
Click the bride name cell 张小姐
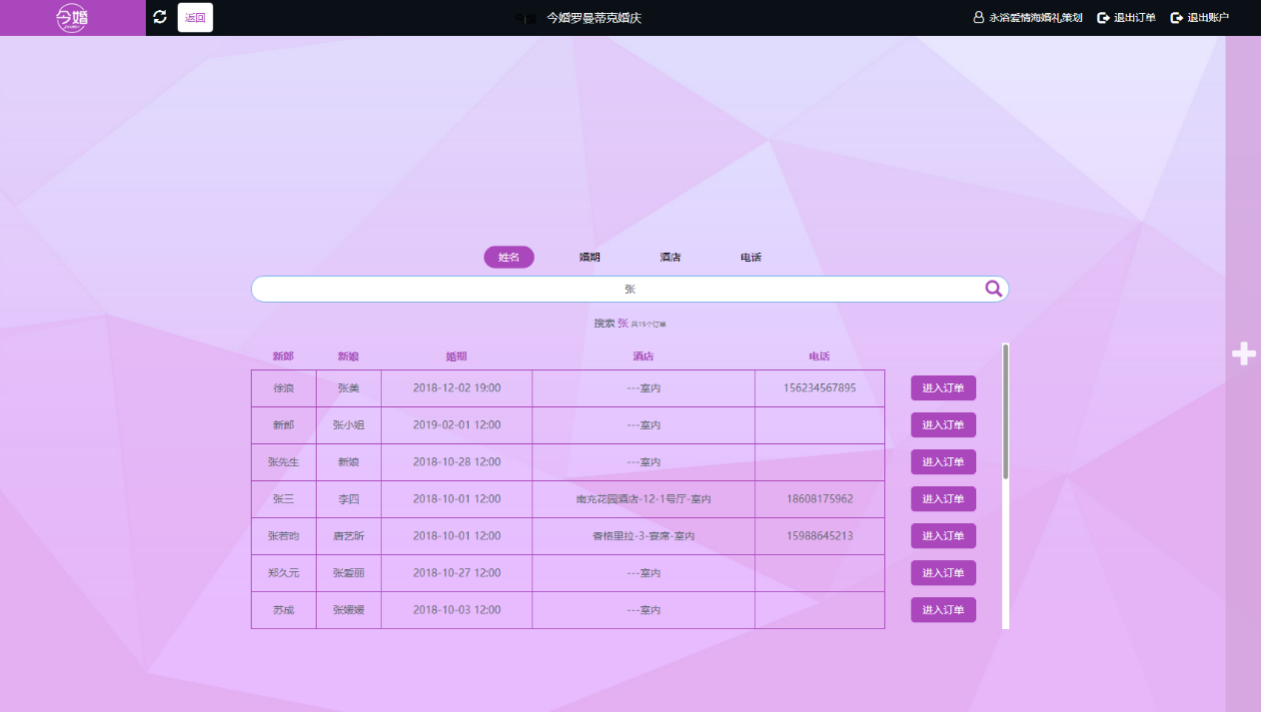pos(349,425)
